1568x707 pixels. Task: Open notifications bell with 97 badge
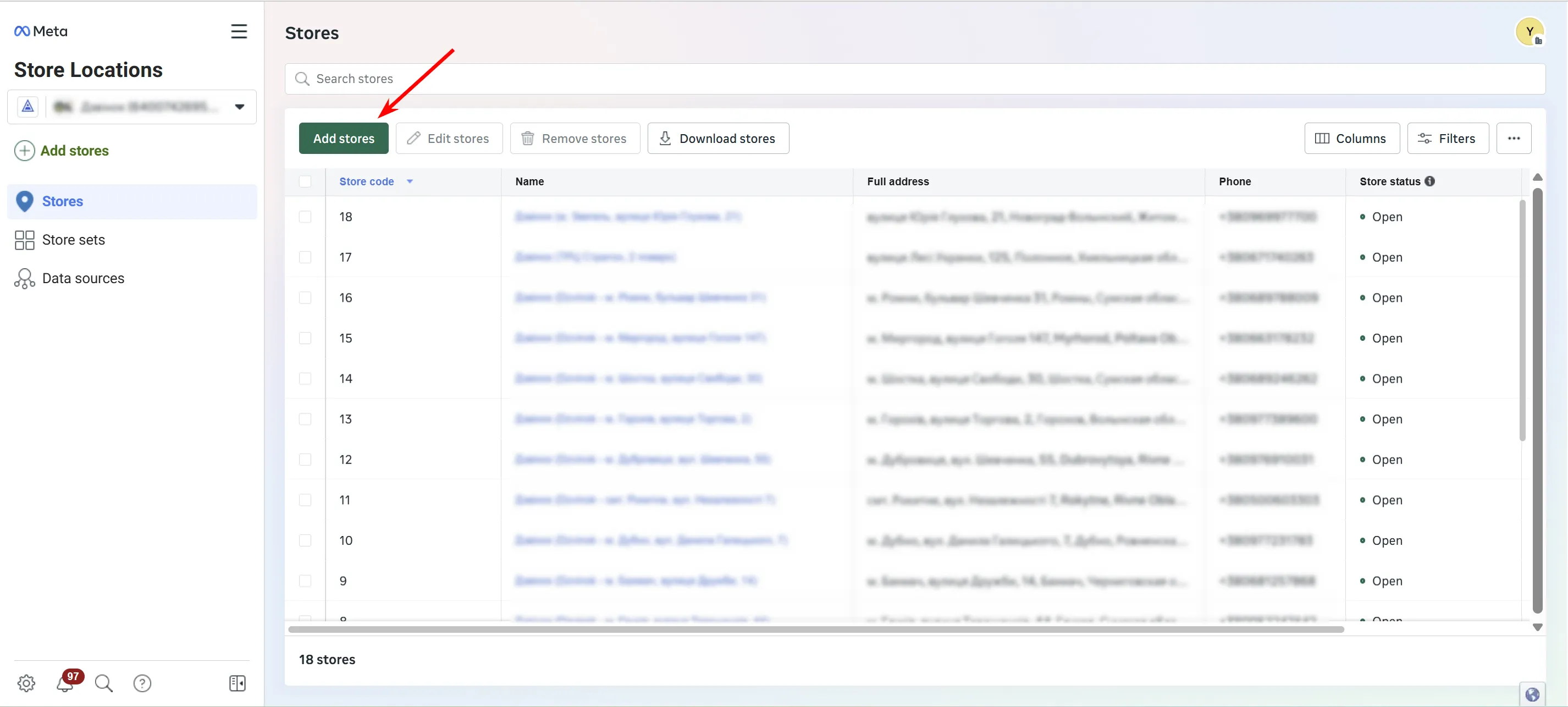click(65, 683)
